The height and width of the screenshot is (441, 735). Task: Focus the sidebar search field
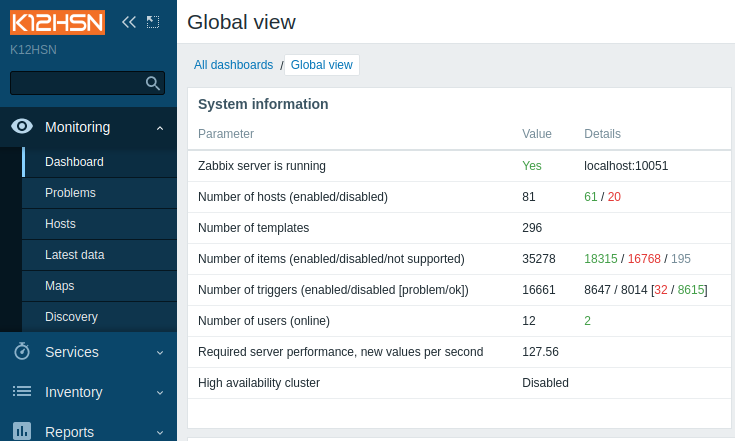click(78, 83)
